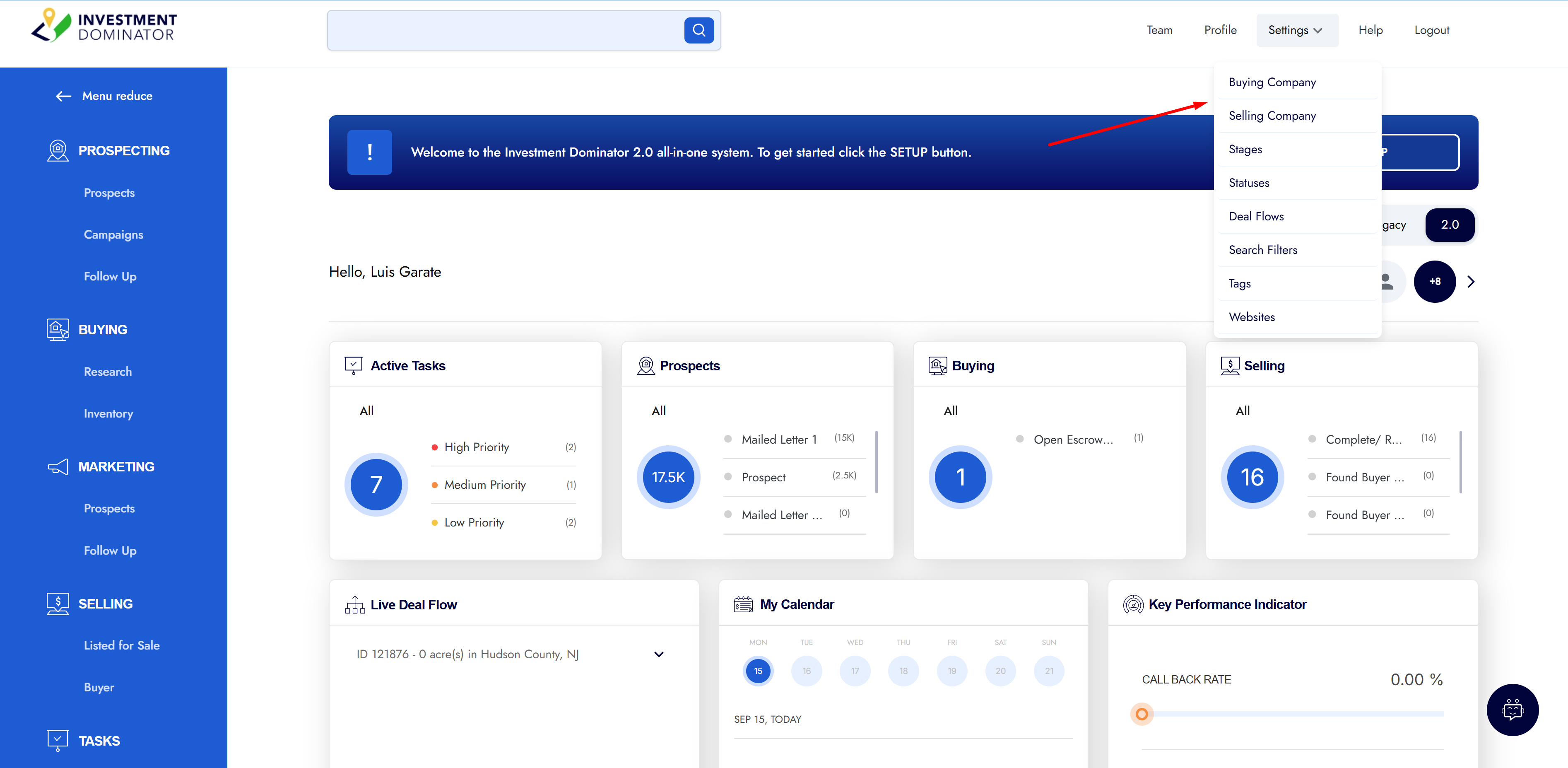Image resolution: width=1568 pixels, height=768 pixels.
Task: Select calendar day 16
Action: [807, 671]
